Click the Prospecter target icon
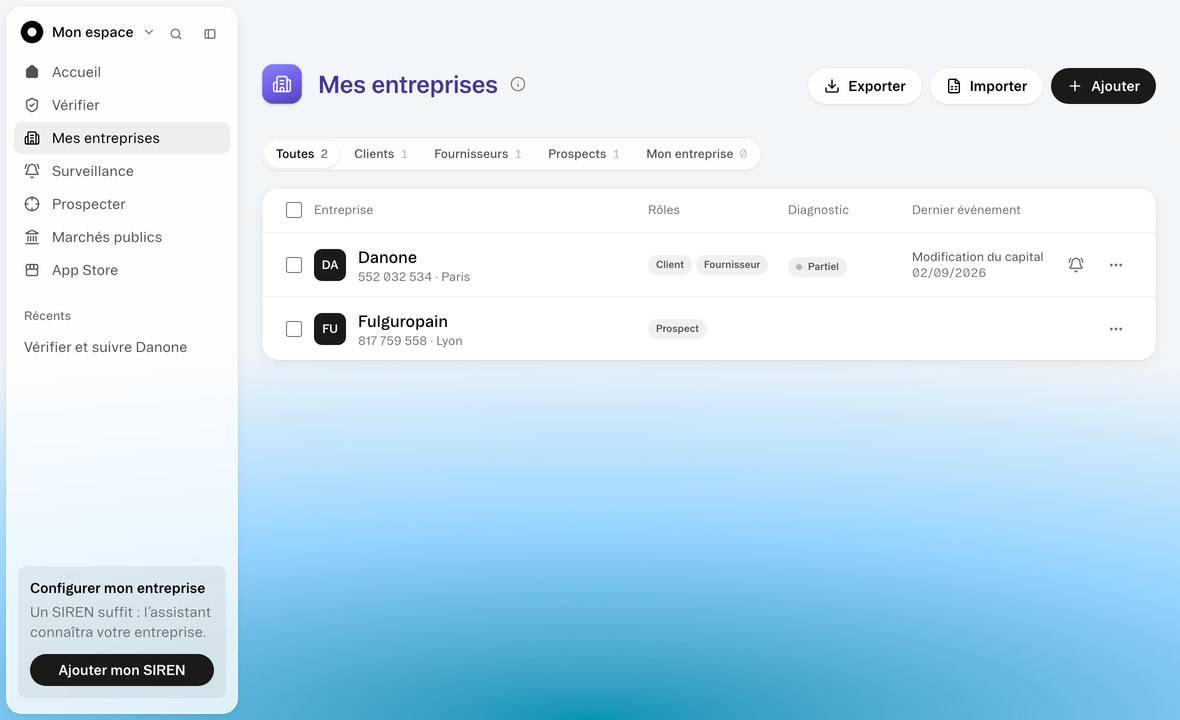The height and width of the screenshot is (720, 1180). pos(32,204)
